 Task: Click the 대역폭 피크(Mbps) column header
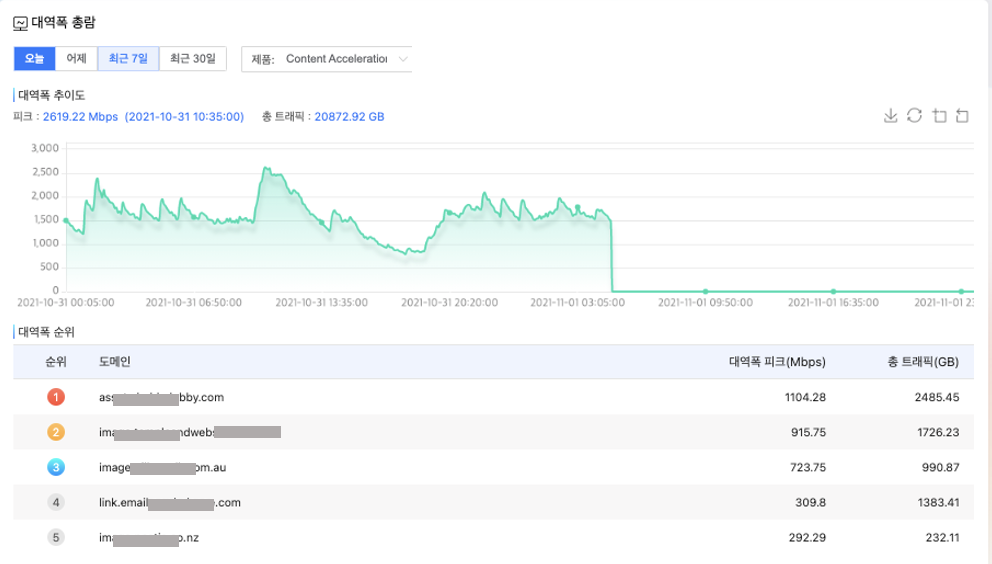769,361
